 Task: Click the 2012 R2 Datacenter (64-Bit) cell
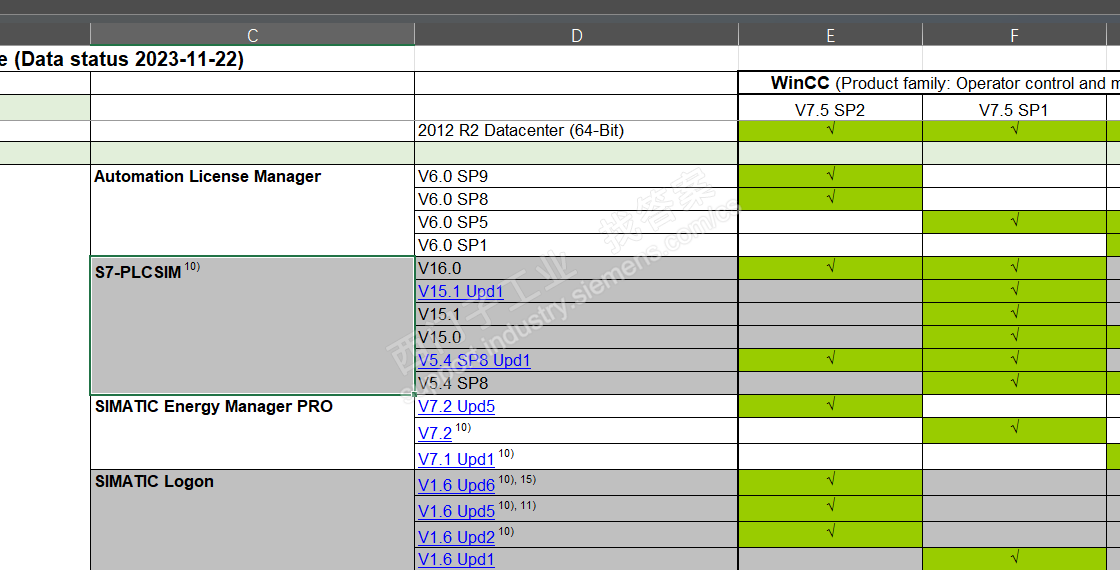click(576, 131)
